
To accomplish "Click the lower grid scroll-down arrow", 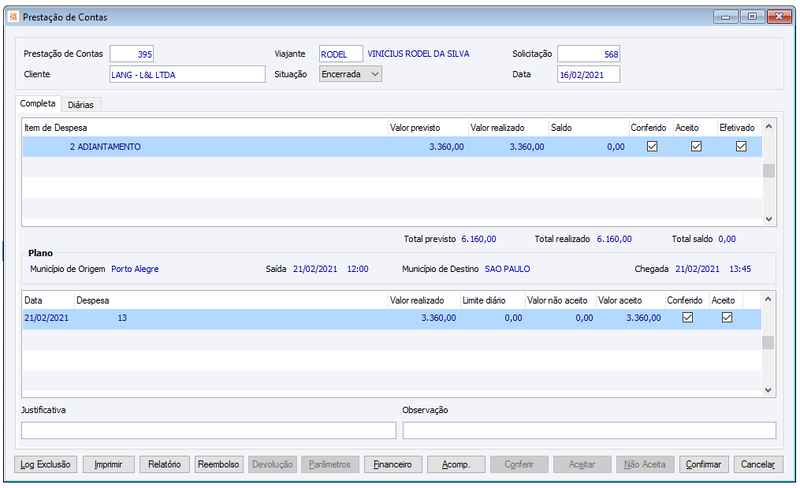I will 768,390.
